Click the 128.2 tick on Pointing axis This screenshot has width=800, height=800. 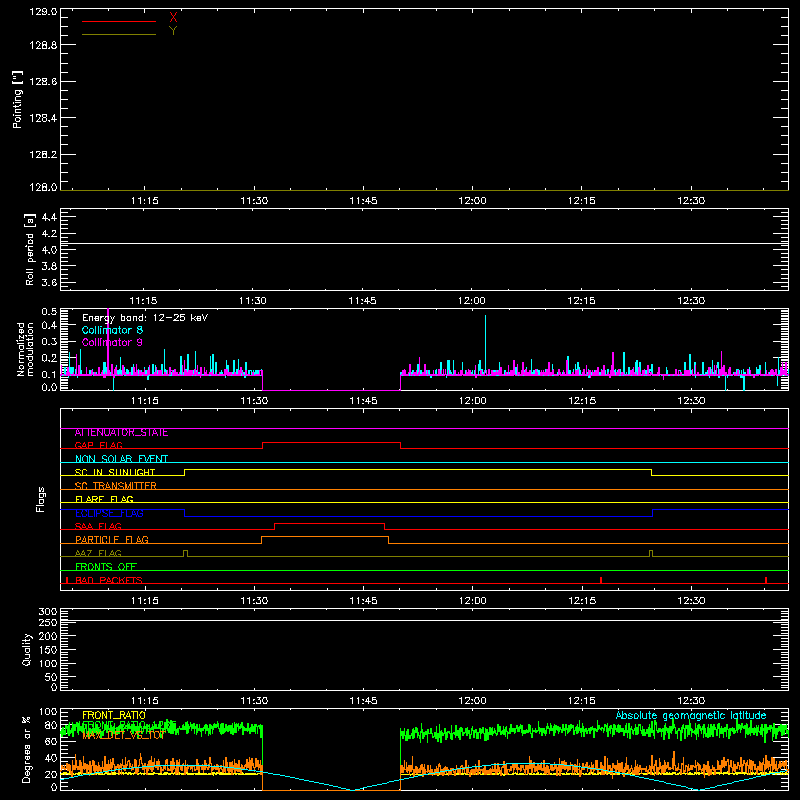[x=43, y=155]
